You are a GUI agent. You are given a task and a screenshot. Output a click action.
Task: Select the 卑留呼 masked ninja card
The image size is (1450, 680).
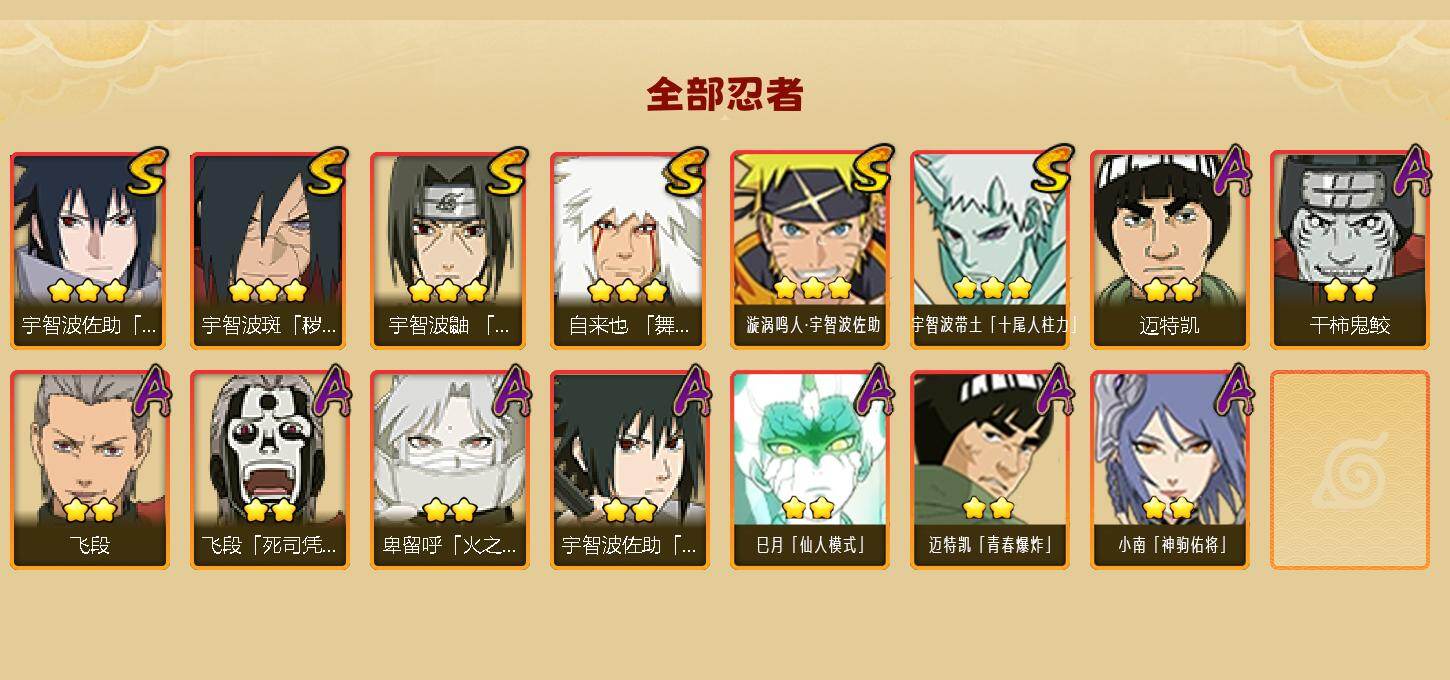(450, 470)
